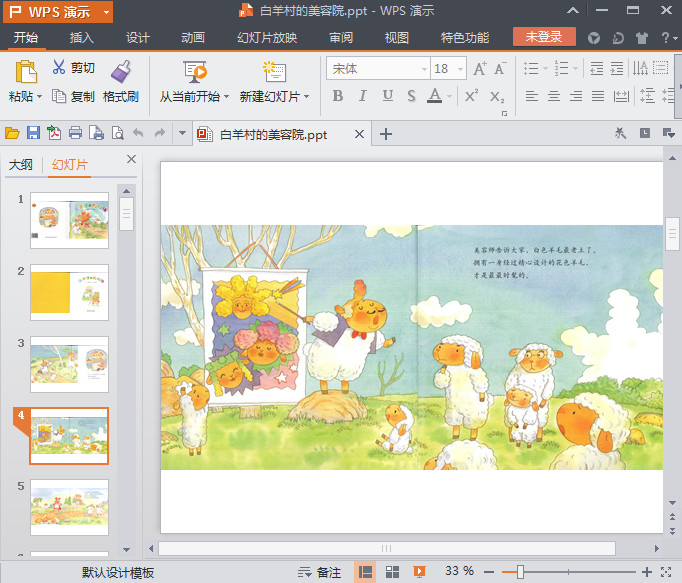Redo action arrow

160,133
